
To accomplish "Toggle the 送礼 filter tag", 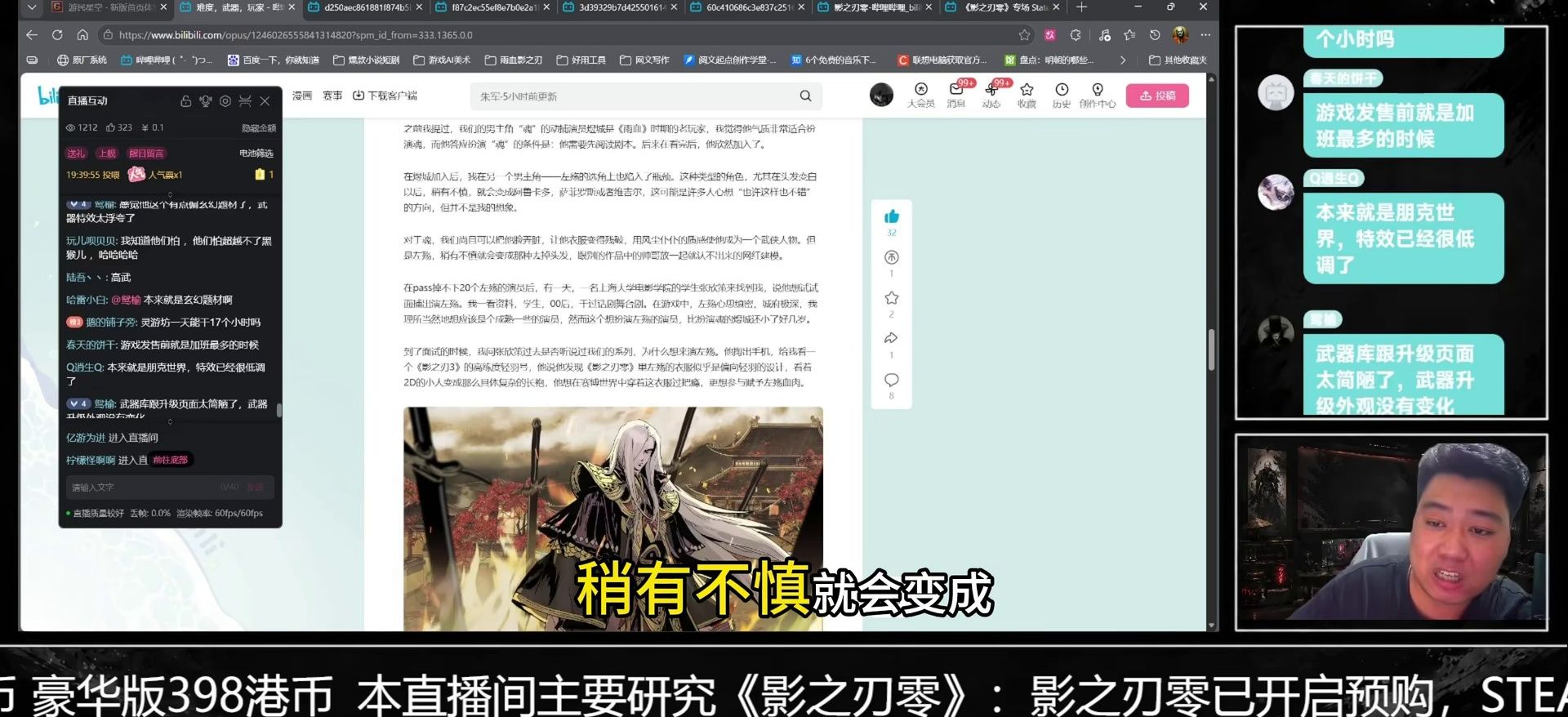I will (76, 154).
